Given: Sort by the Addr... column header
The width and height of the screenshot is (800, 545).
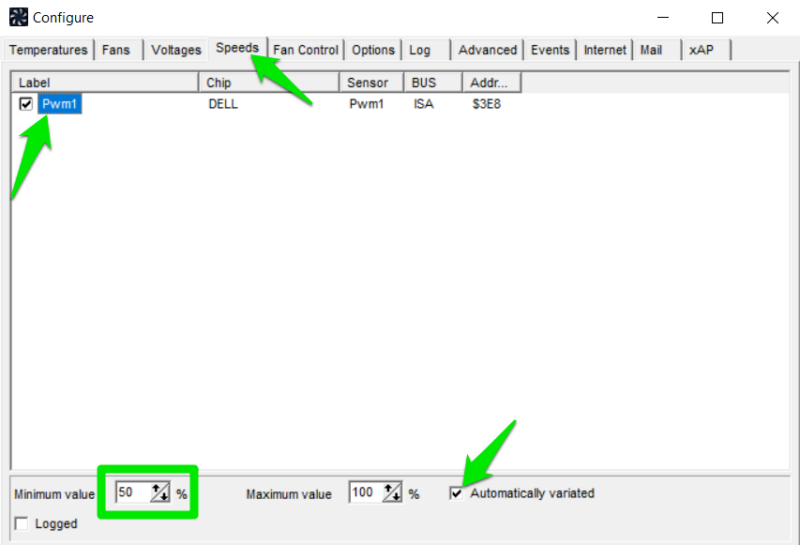Looking at the screenshot, I should (x=492, y=82).
